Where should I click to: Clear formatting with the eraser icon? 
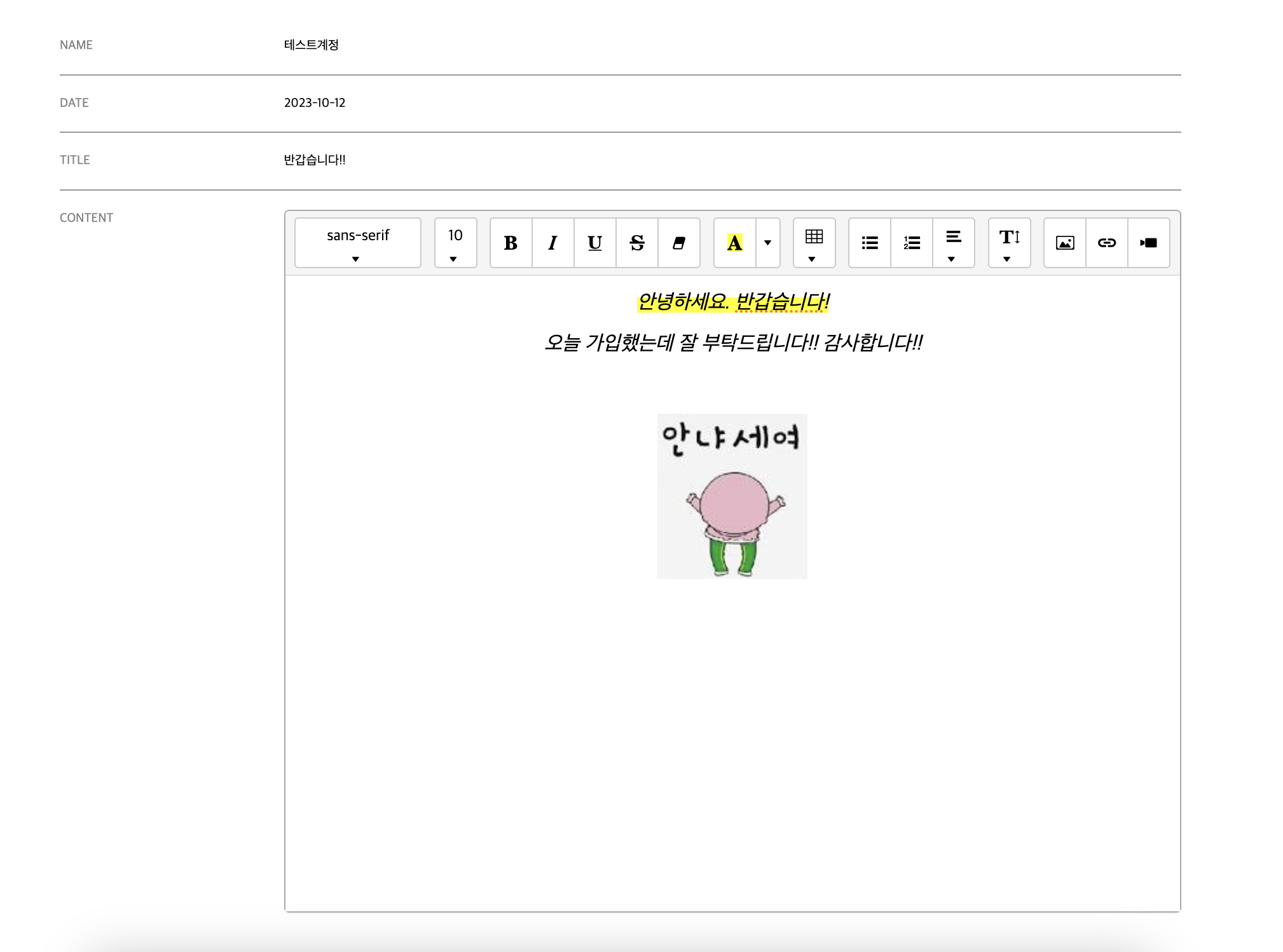pyautogui.click(x=678, y=243)
